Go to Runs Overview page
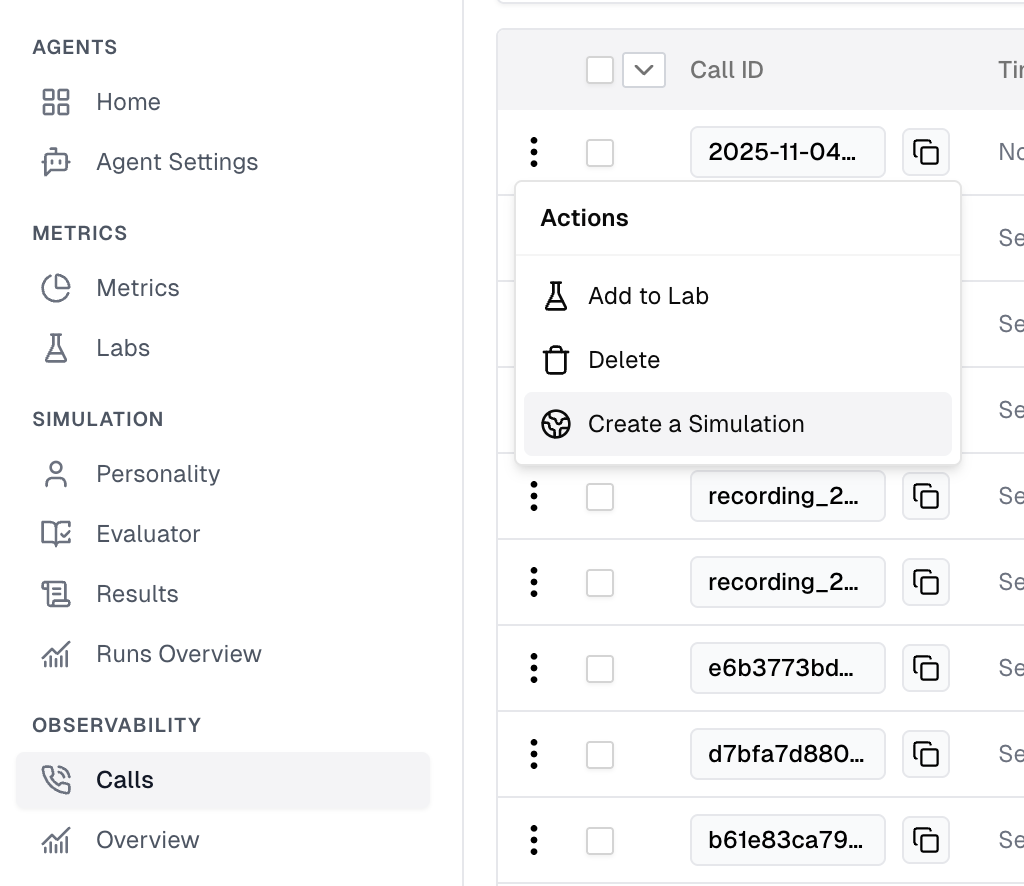The image size is (1024, 886). point(178,654)
